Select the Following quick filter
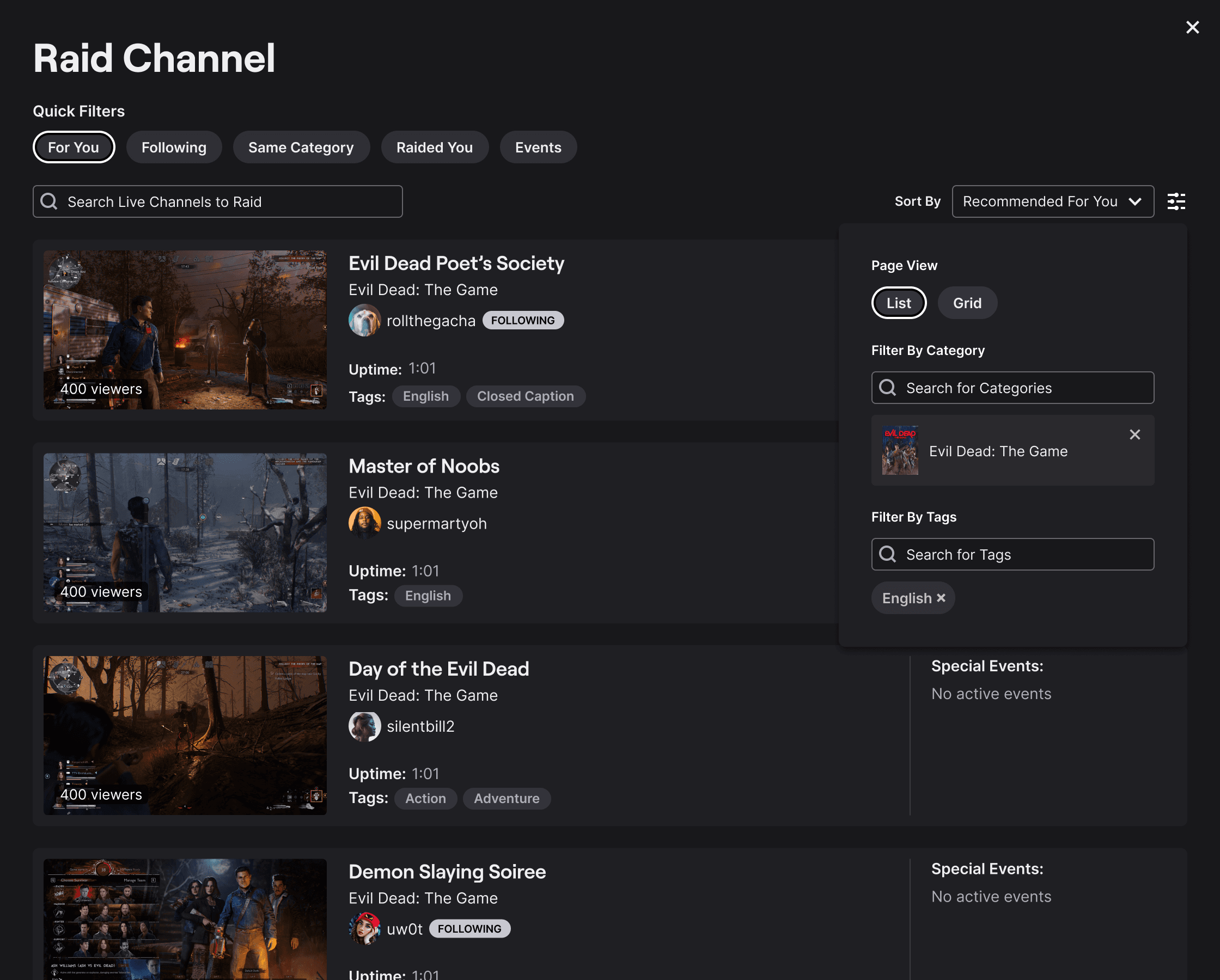The height and width of the screenshot is (980, 1220). tap(174, 147)
